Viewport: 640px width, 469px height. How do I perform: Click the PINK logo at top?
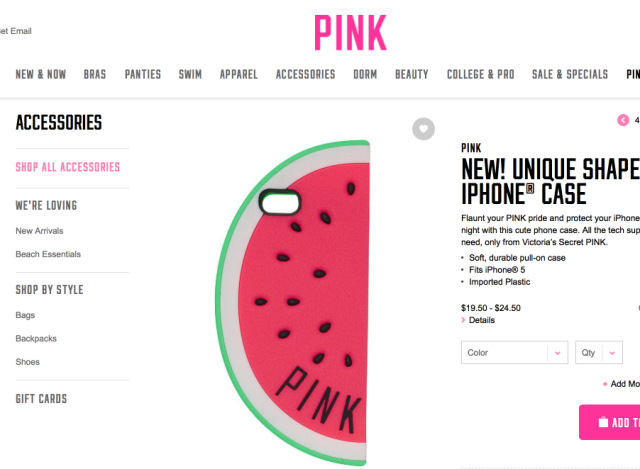pos(350,33)
